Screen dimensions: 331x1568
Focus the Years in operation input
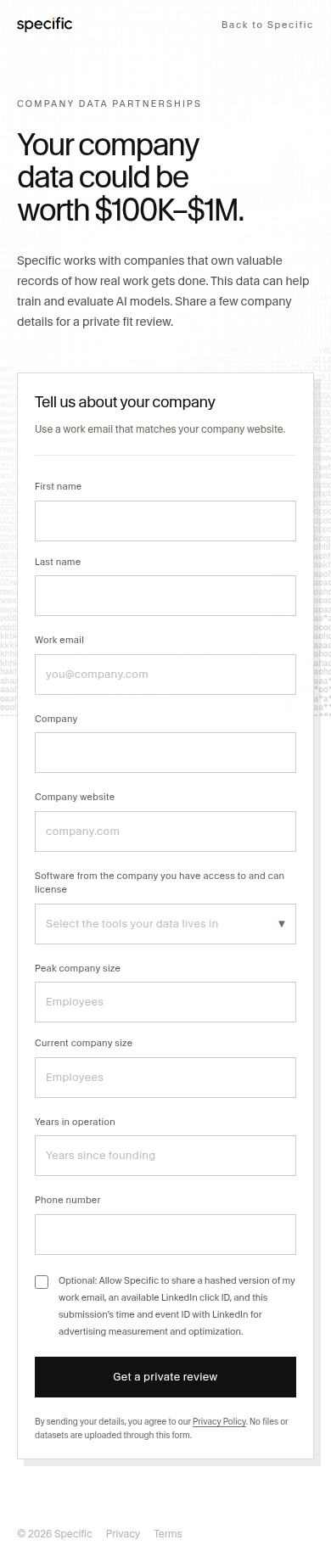coord(165,1156)
